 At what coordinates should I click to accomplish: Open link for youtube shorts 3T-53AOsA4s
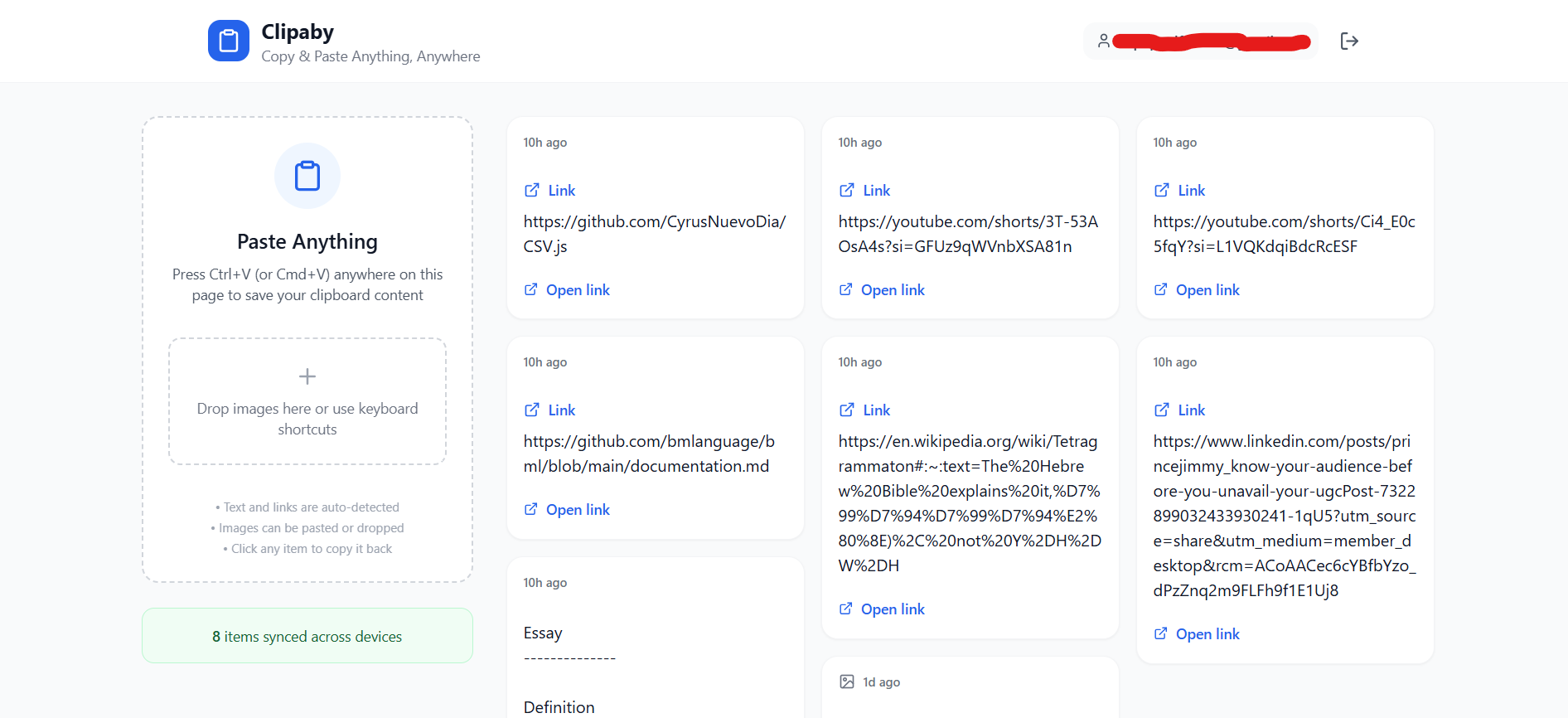882,289
